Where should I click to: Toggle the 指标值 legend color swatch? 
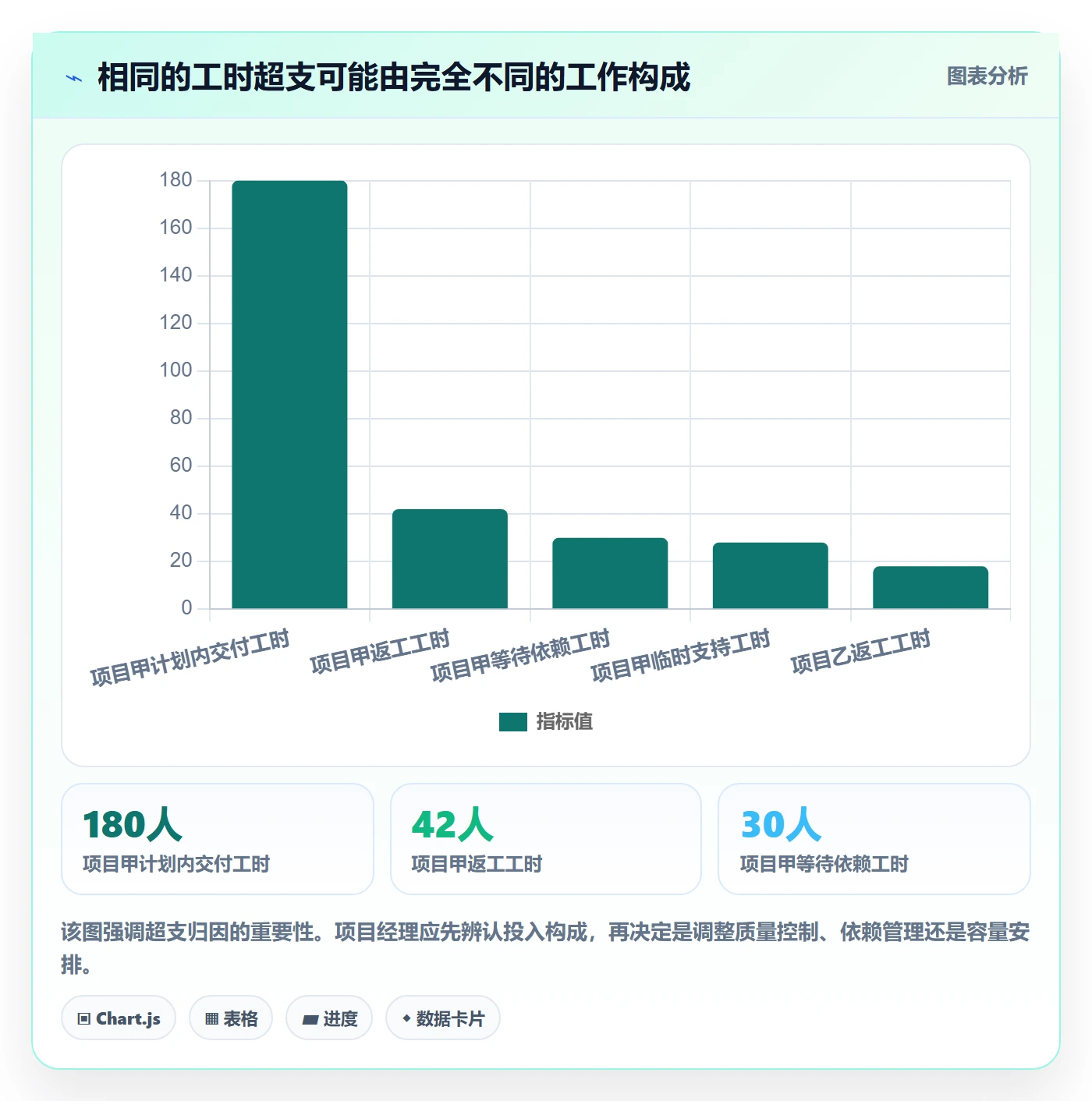(513, 722)
